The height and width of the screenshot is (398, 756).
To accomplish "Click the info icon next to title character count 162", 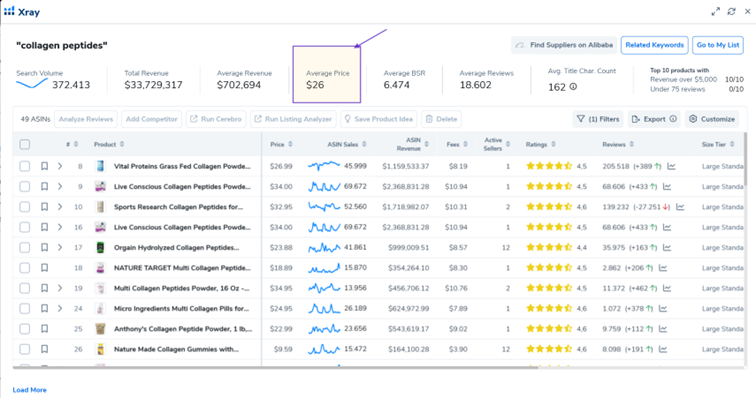I will pos(573,87).
